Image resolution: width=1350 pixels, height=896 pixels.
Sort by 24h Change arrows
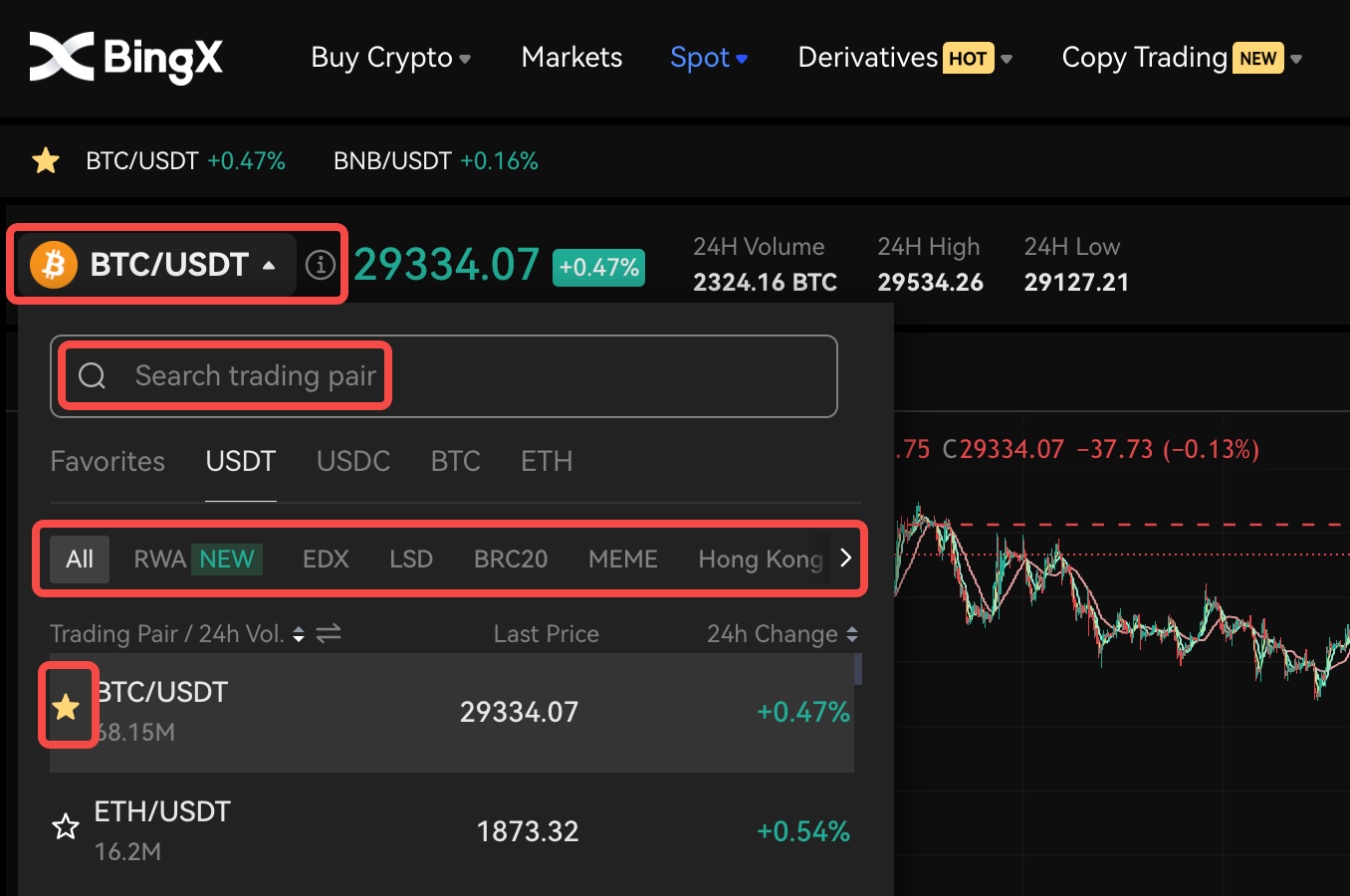click(852, 634)
